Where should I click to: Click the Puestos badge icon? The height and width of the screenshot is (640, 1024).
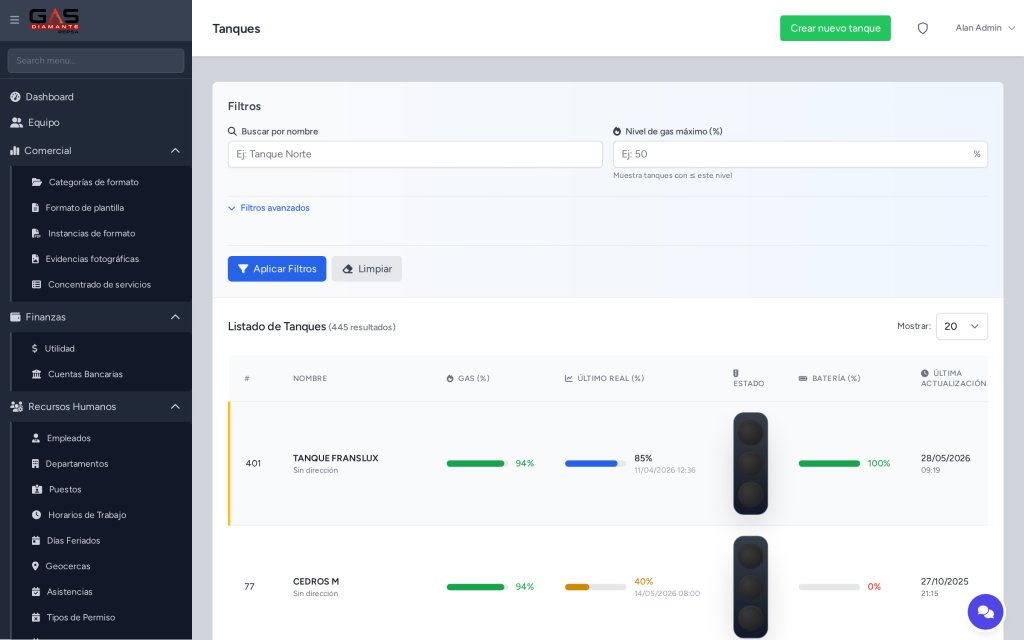click(37, 489)
